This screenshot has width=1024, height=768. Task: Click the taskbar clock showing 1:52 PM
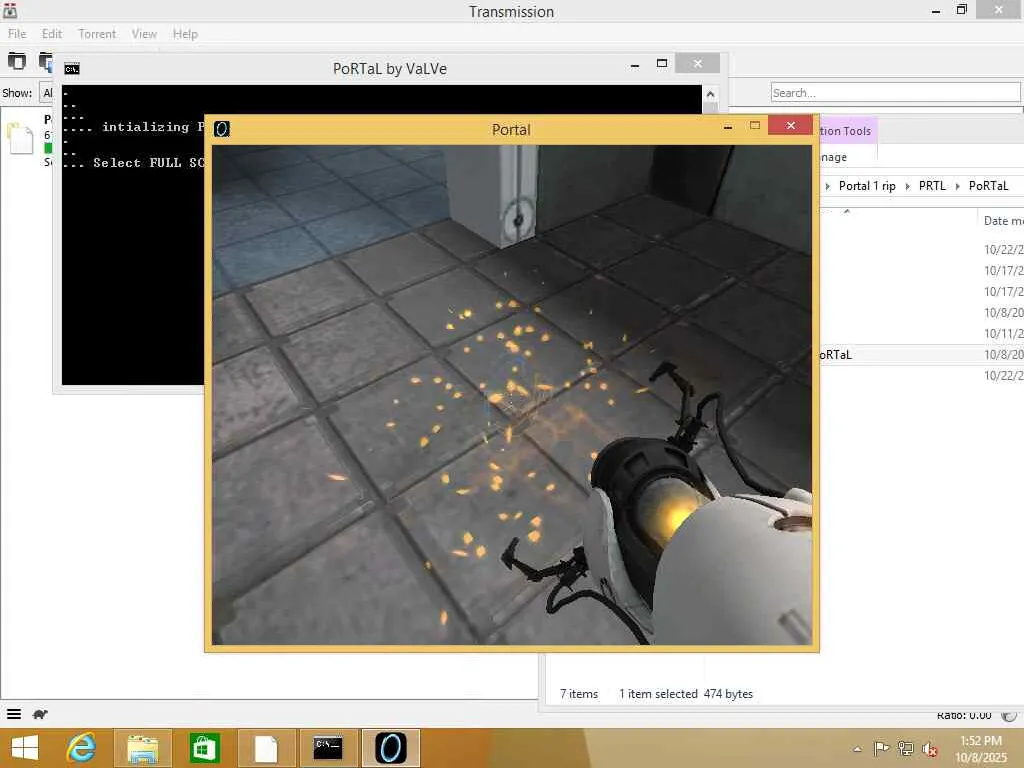981,741
